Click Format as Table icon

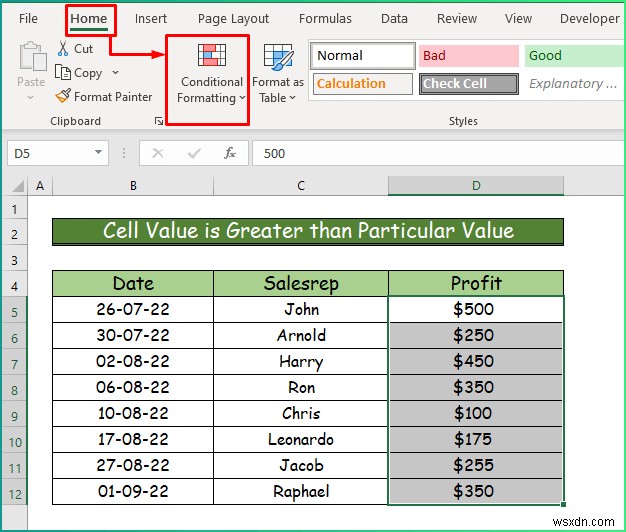278,55
